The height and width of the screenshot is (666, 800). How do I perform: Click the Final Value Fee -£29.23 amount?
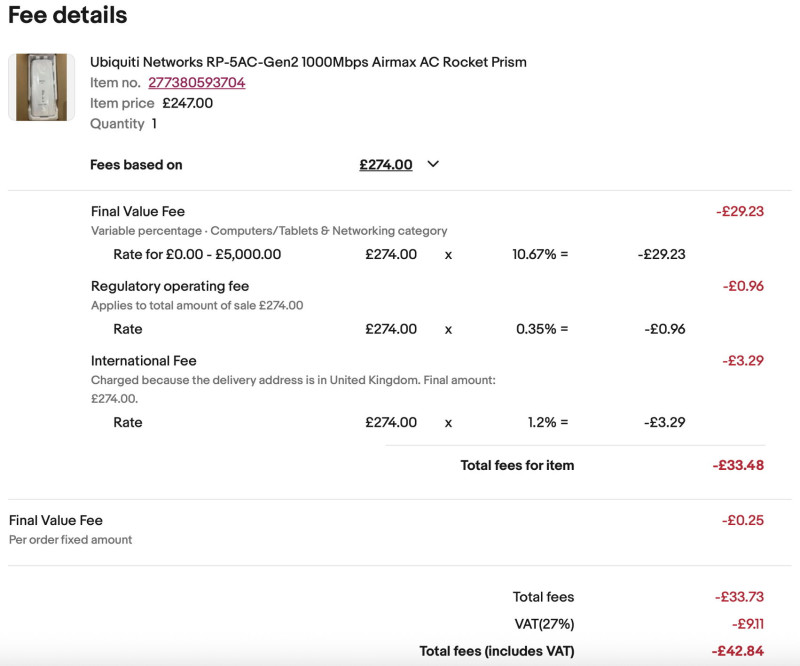(739, 211)
